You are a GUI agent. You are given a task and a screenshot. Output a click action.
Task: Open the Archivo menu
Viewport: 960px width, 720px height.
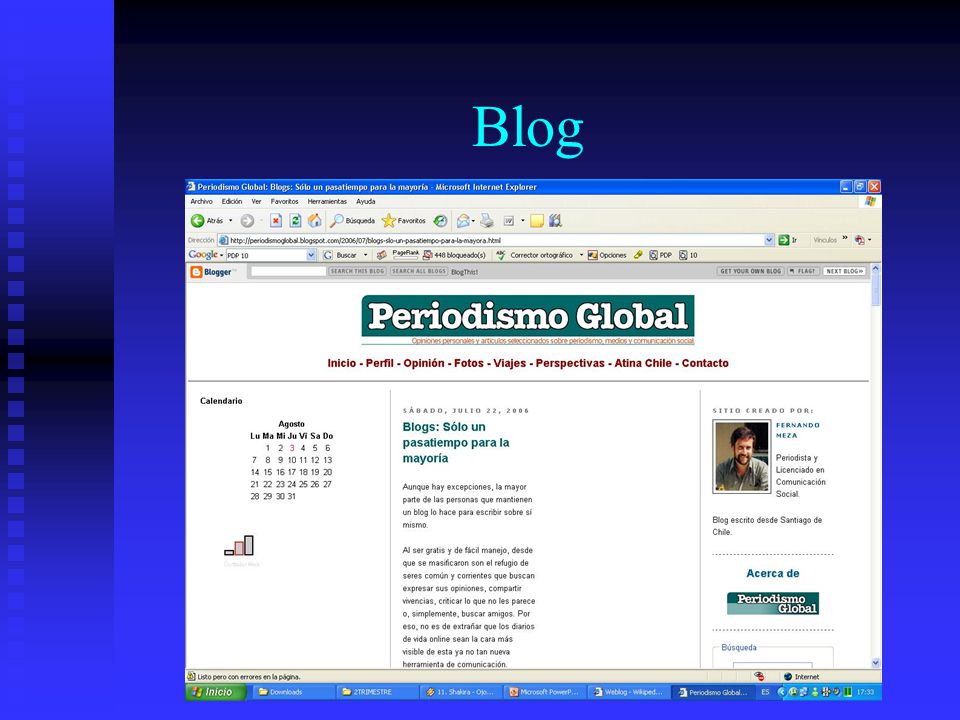[x=201, y=201]
